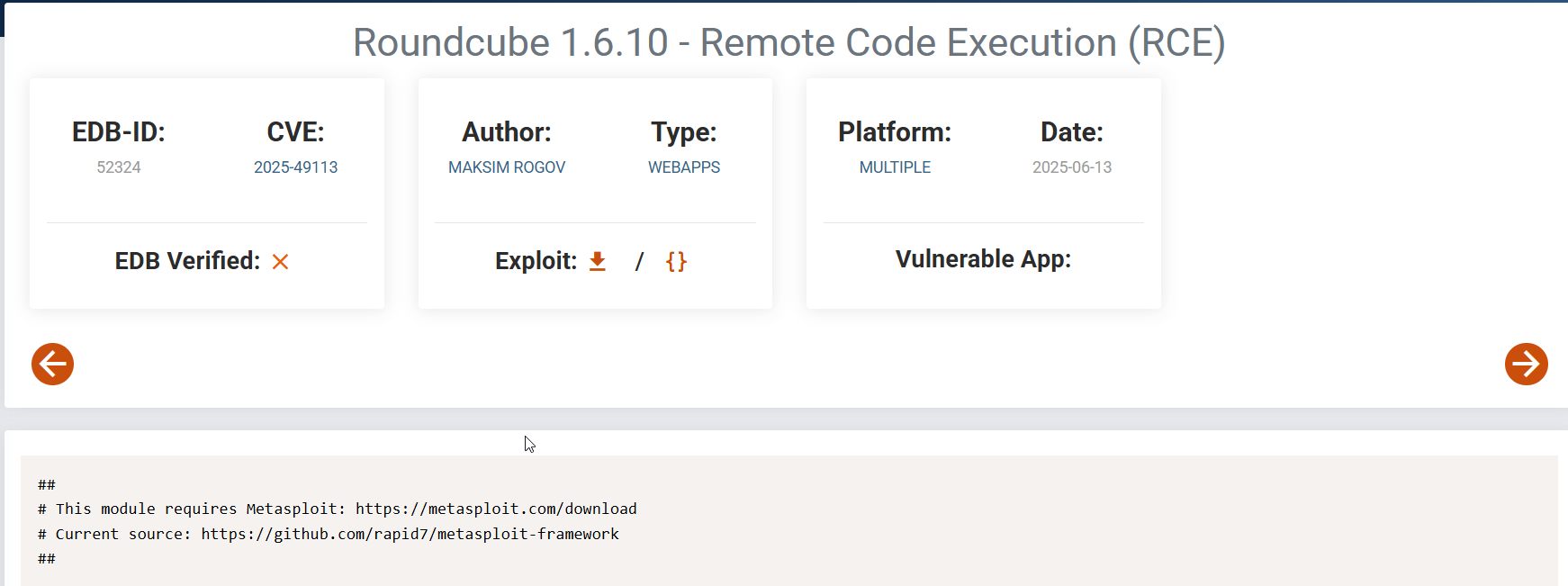Image resolution: width=1568 pixels, height=586 pixels.
Task: View raw exploit using the curly braces icon
Action: tap(676, 261)
